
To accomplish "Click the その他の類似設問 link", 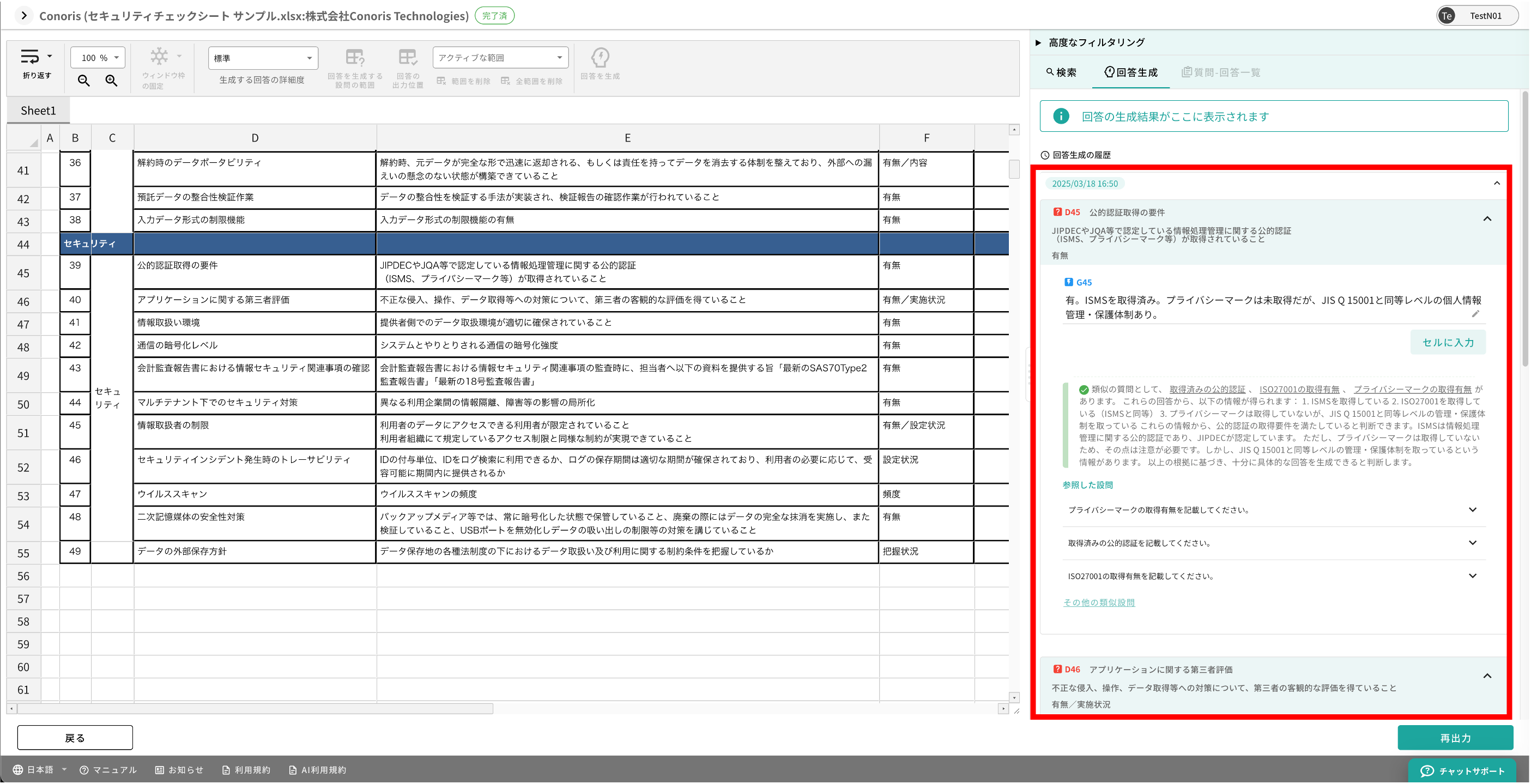I will tap(1098, 602).
